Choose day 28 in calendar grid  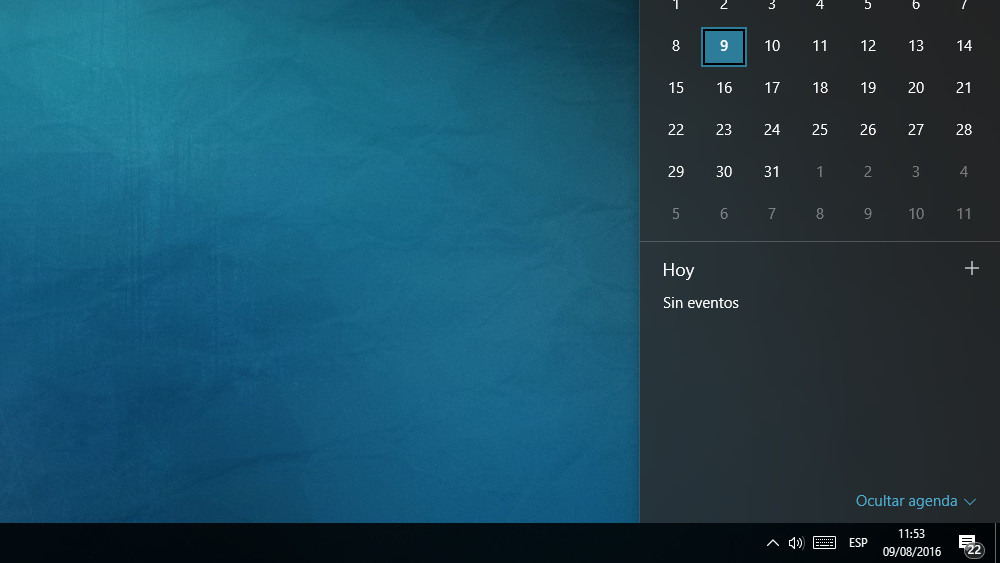click(x=964, y=130)
